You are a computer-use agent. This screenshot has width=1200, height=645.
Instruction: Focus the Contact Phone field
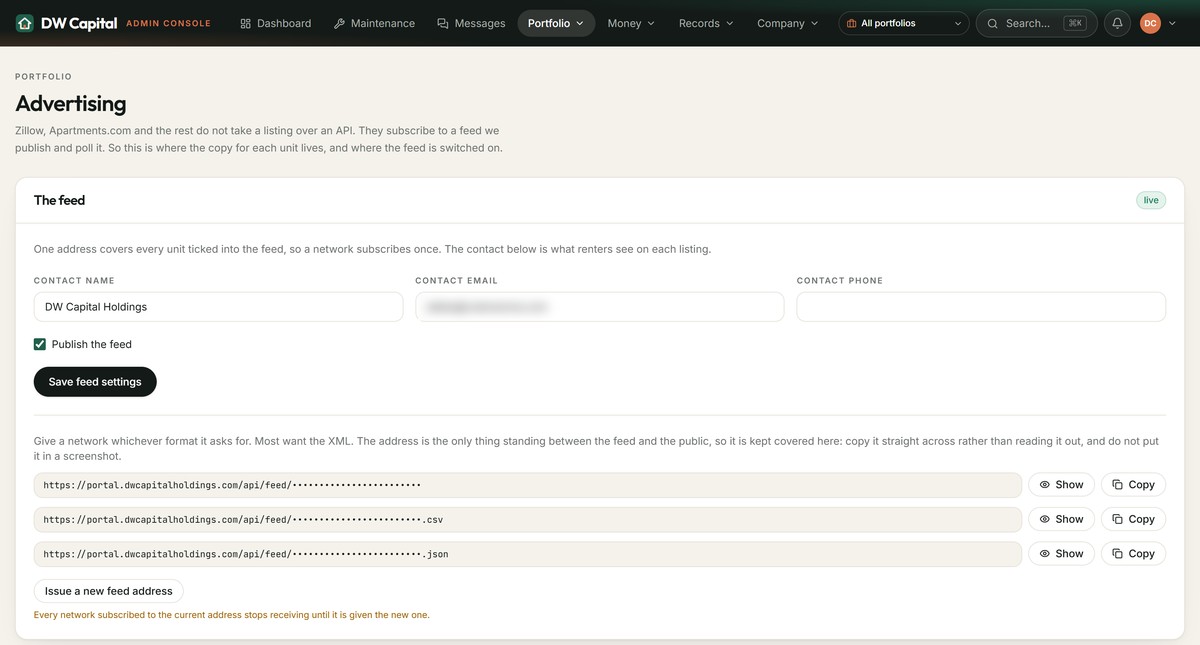[x=981, y=307]
